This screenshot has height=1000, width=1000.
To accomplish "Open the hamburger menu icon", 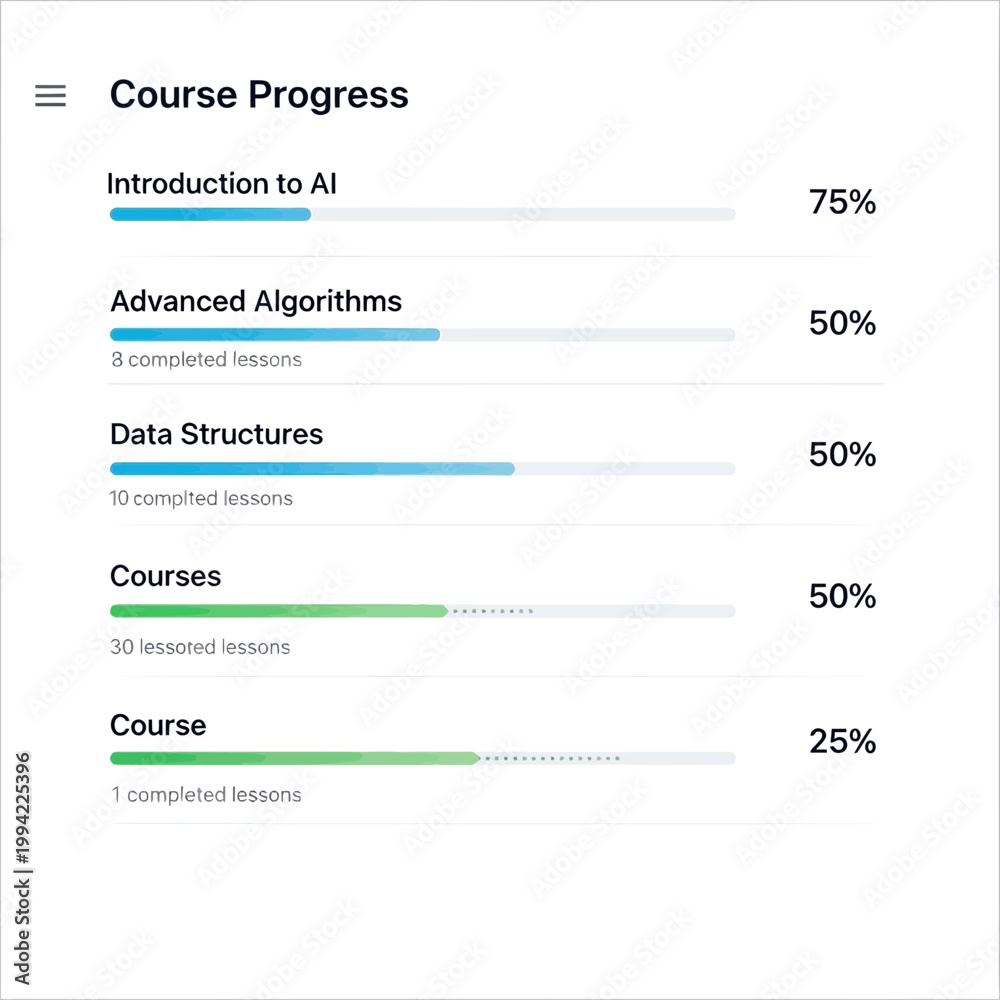I will [50, 96].
